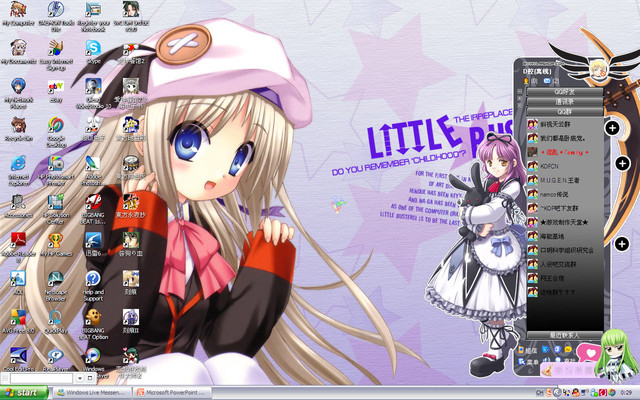
Task: Switch to the QQ好友 tab in QQ
Action: tap(564, 92)
